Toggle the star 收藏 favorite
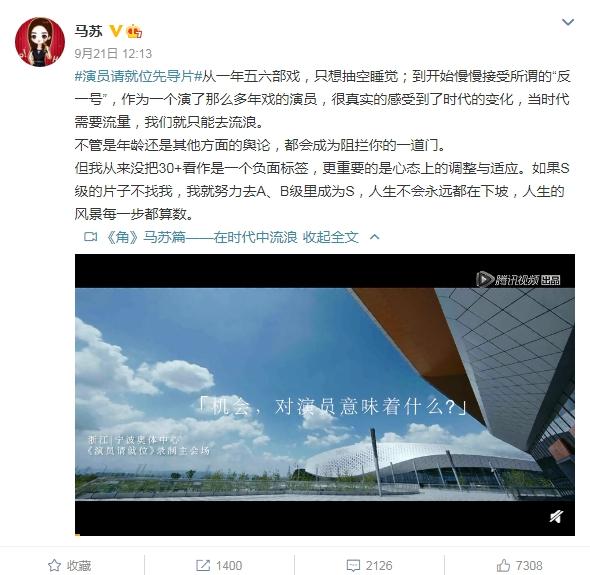The height and width of the screenshot is (575, 590). coord(70,565)
